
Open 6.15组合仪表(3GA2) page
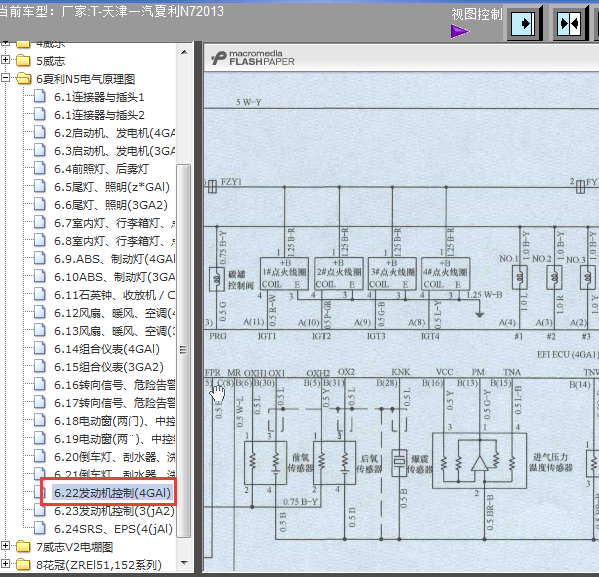[x=108, y=367]
